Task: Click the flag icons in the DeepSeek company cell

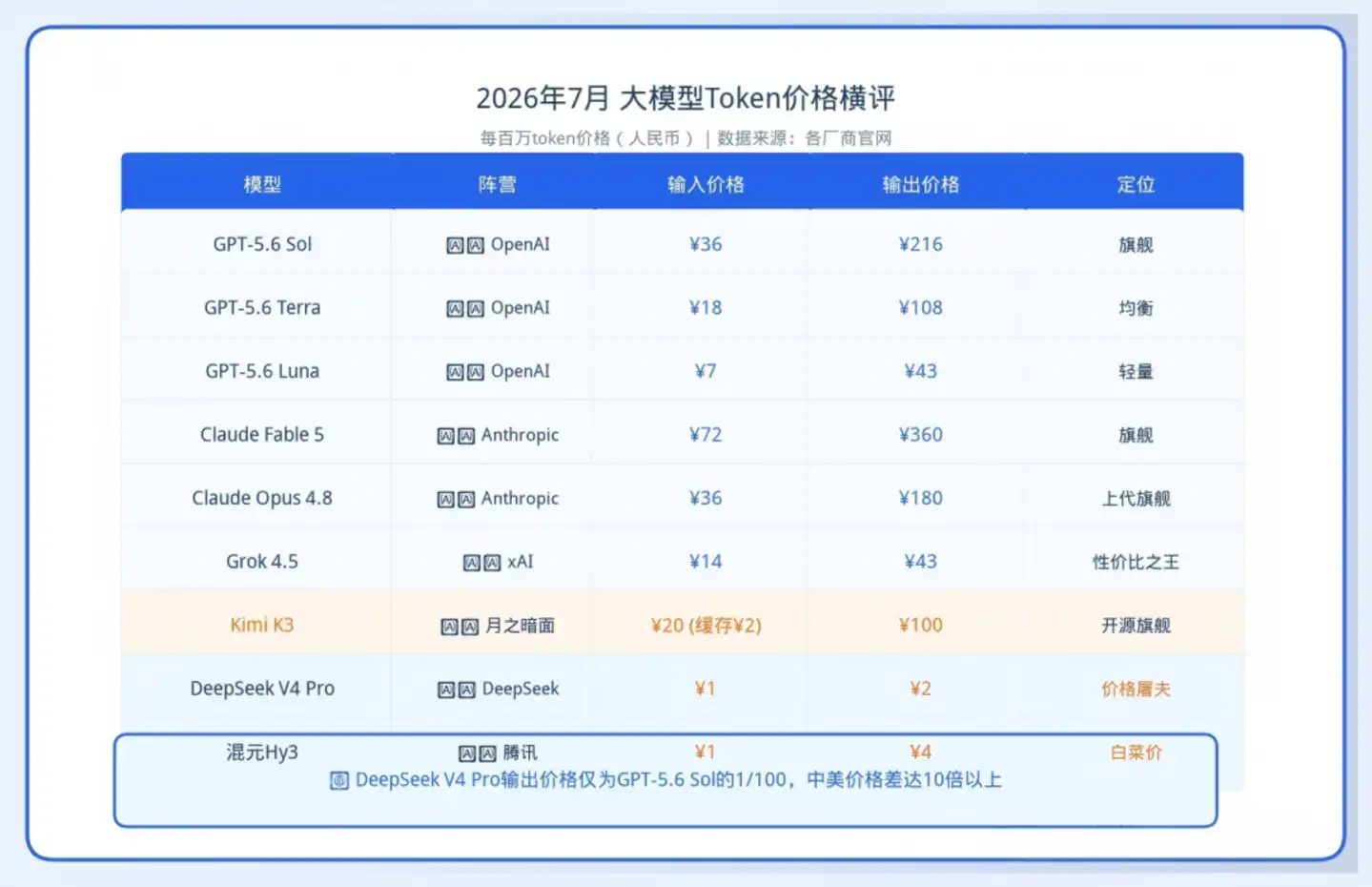Action: click(457, 690)
